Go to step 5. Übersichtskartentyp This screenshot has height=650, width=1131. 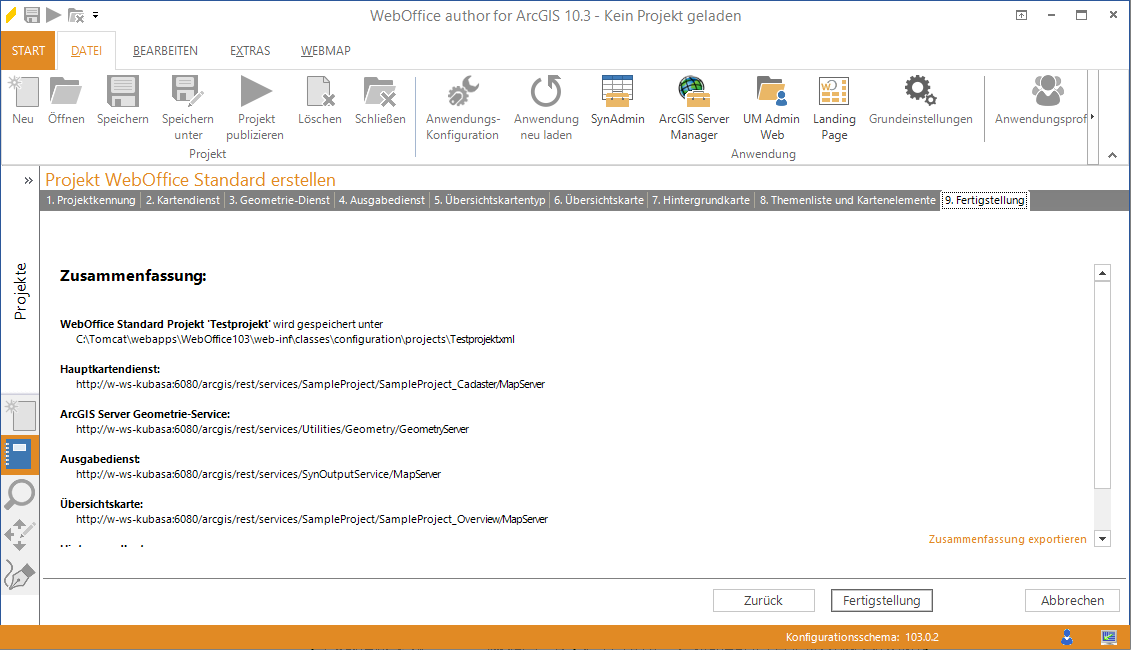tap(490, 201)
